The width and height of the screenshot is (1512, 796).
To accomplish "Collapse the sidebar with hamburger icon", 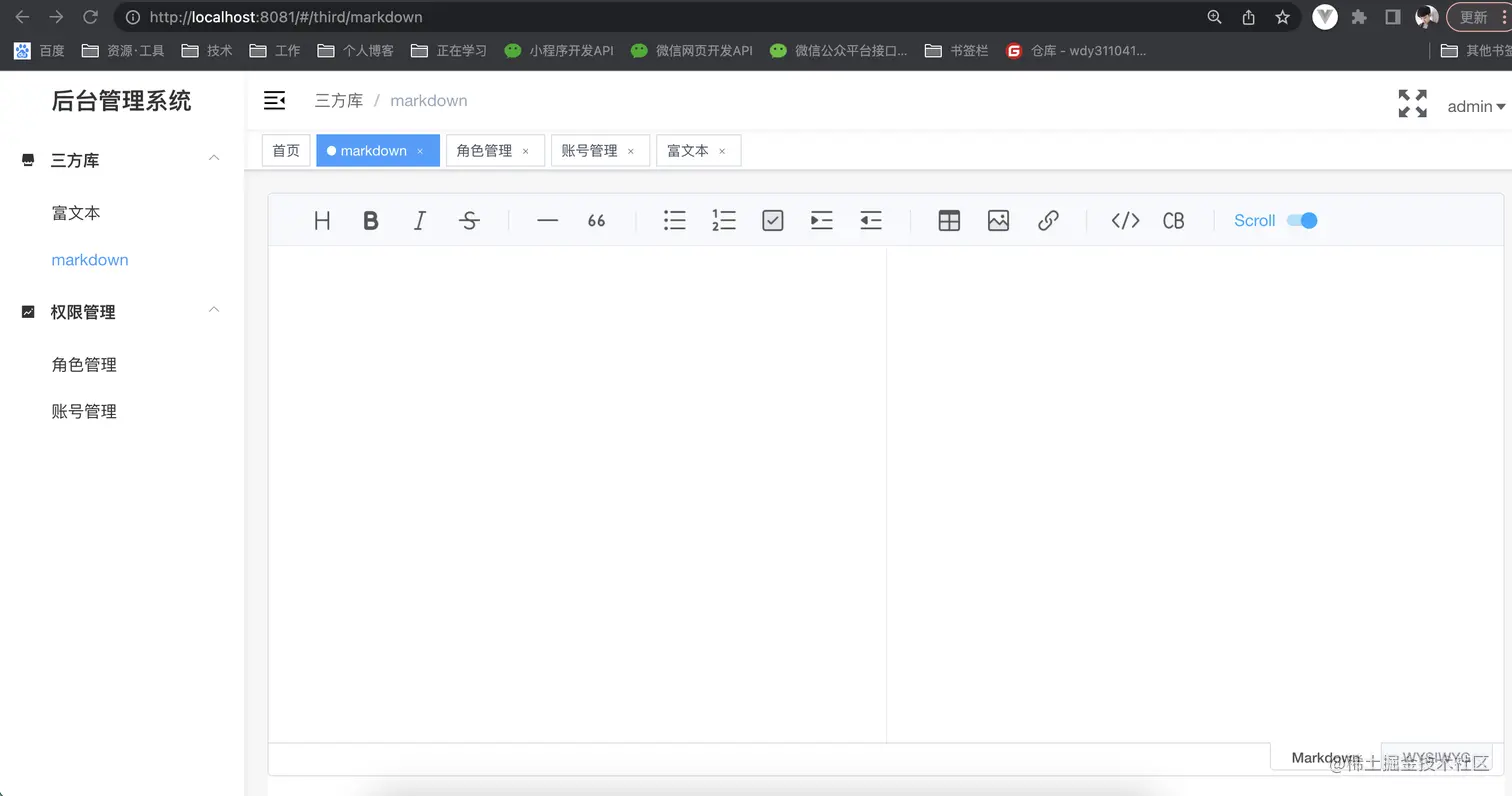I will click(274, 100).
